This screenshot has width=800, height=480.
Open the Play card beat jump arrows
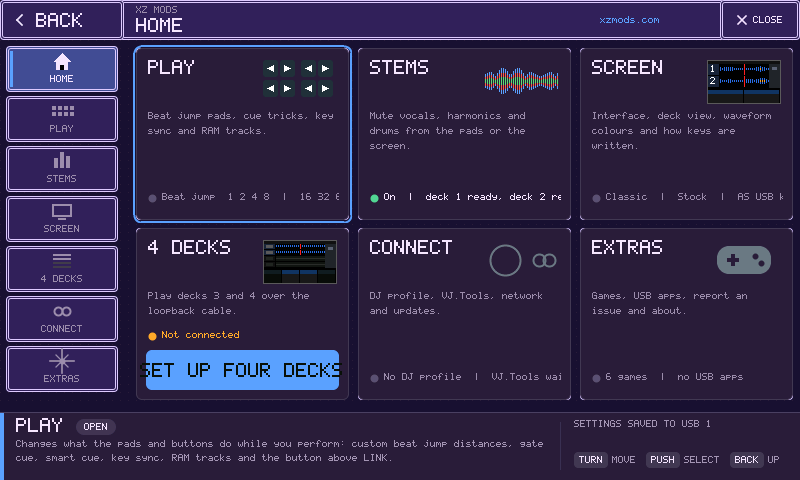click(x=298, y=79)
